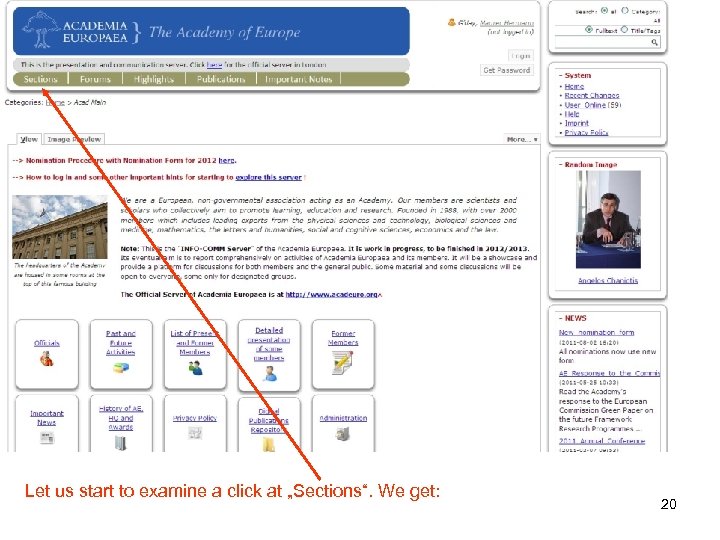Click the Administration card icon
This screenshot has width=720, height=540.
point(343,433)
